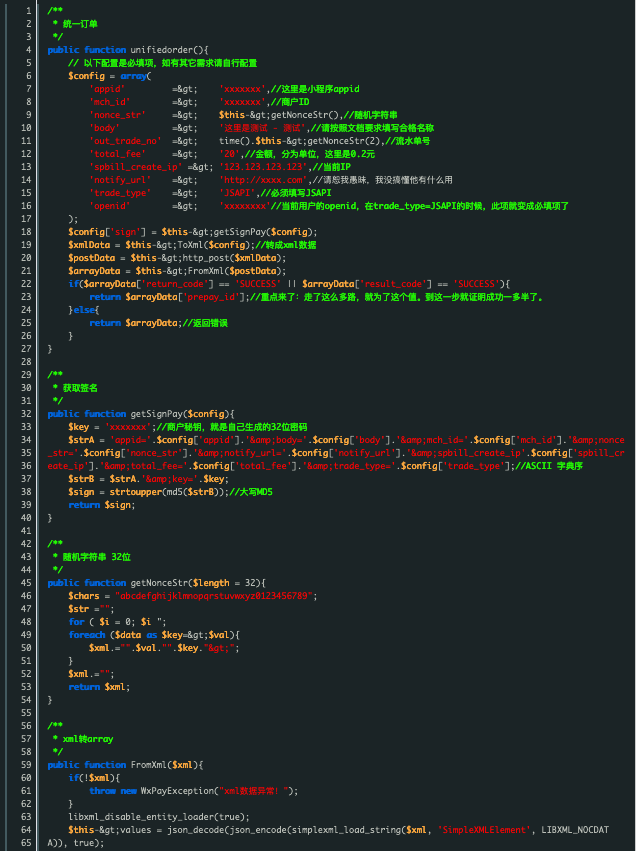636x851 pixels.
Task: Click libxml_disable_entity_loader on line 63
Action: tap(141, 817)
